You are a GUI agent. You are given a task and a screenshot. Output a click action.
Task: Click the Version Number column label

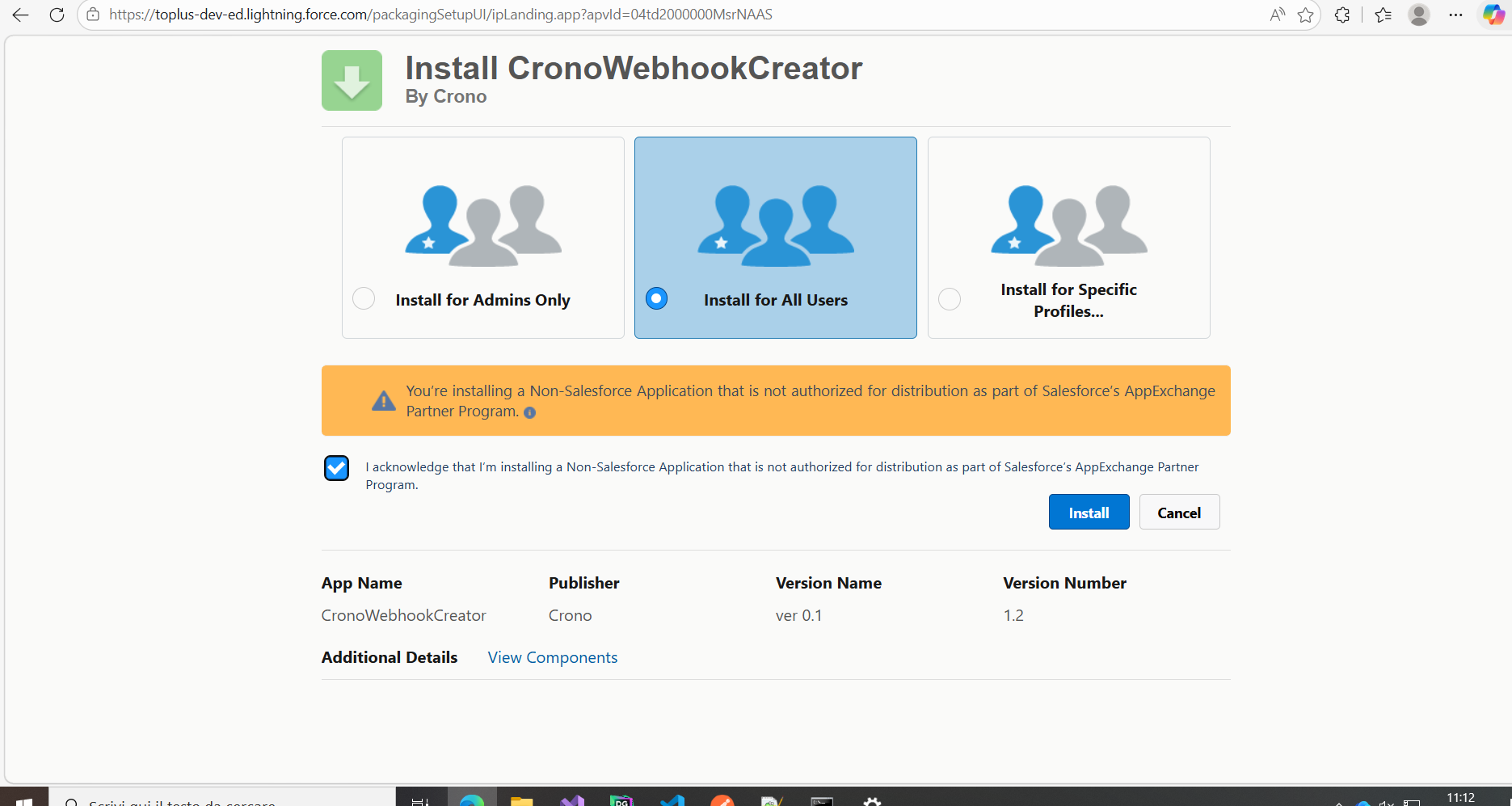coord(1064,583)
